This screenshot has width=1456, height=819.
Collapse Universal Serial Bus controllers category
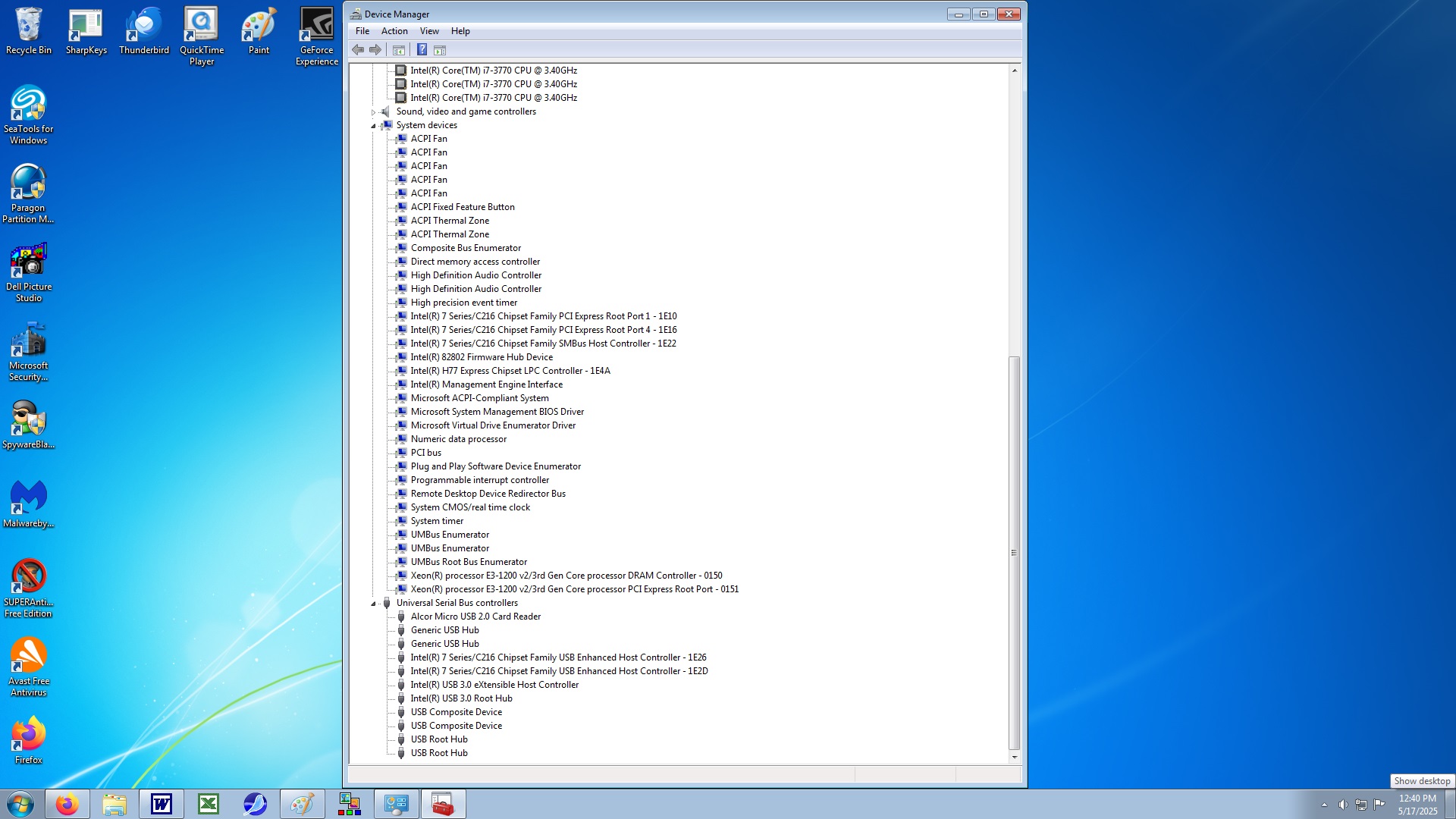[373, 604]
